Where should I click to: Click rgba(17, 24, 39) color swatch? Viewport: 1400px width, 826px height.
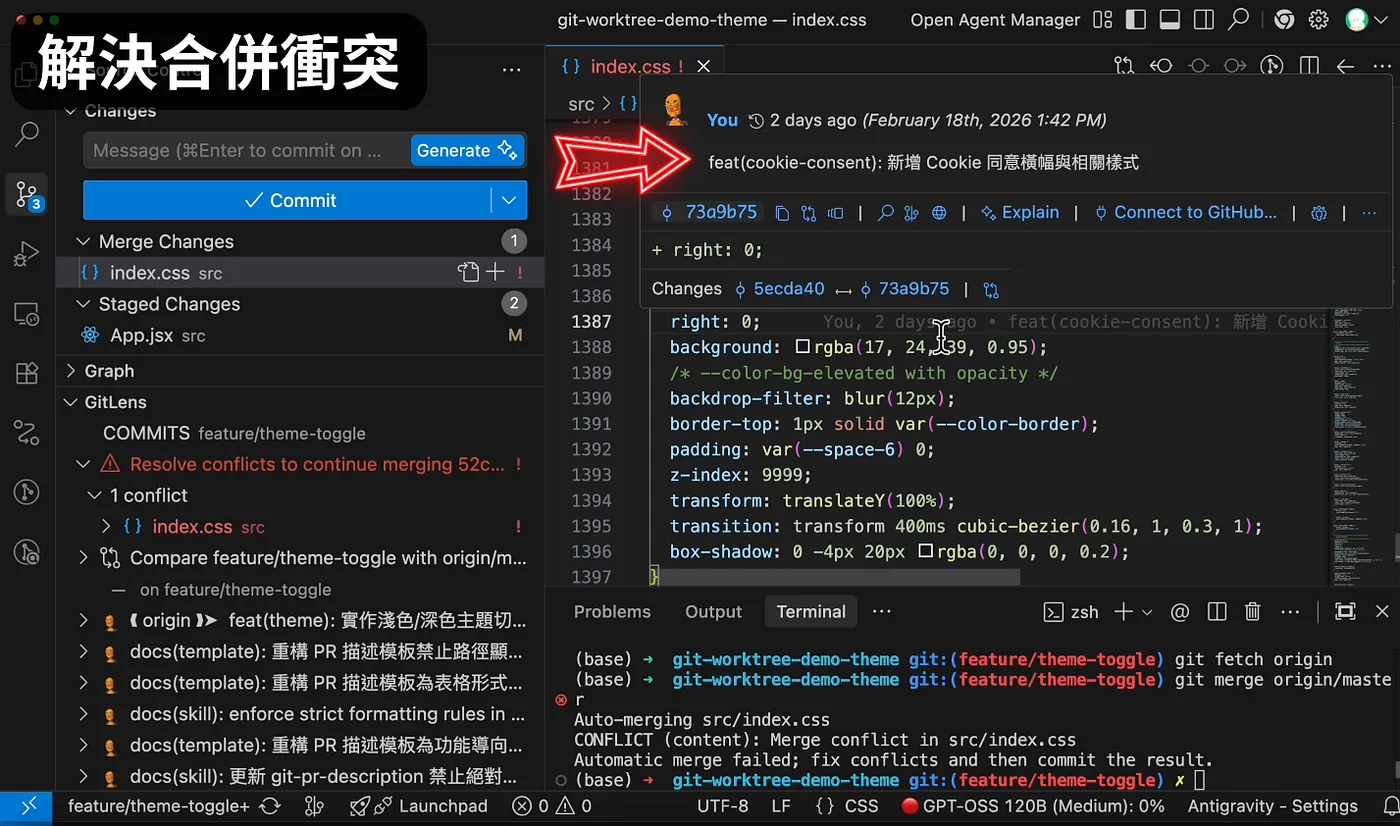point(802,347)
